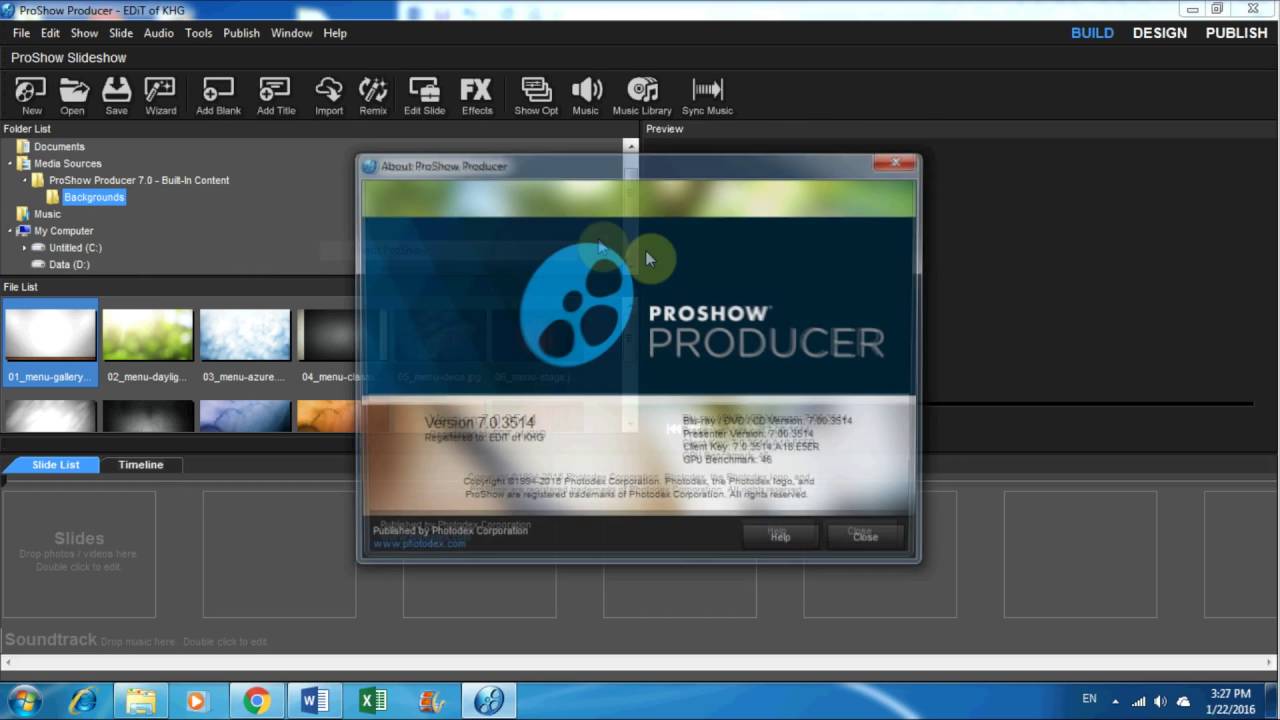The image size is (1280, 720).
Task: Select ProShow Producer 7.0 Built-In Content folder
Action: click(x=139, y=180)
